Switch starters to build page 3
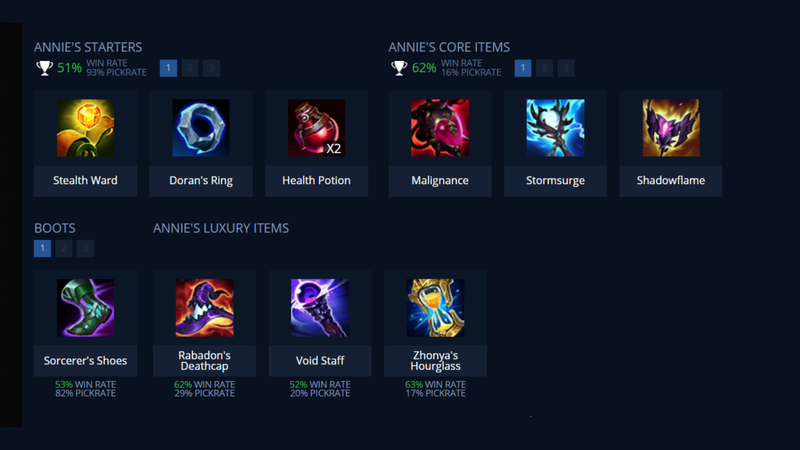 point(211,68)
